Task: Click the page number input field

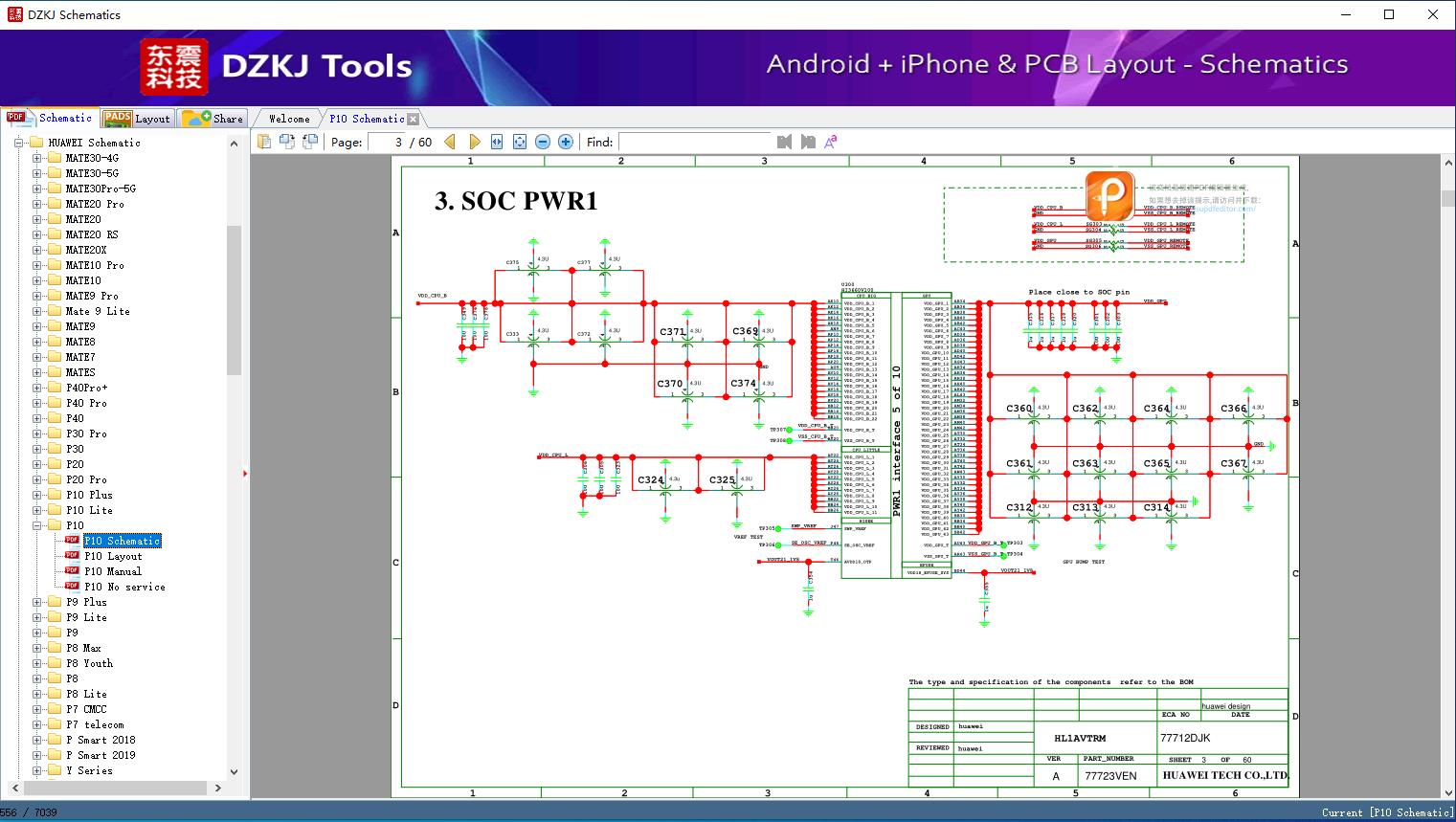Action: 387,142
